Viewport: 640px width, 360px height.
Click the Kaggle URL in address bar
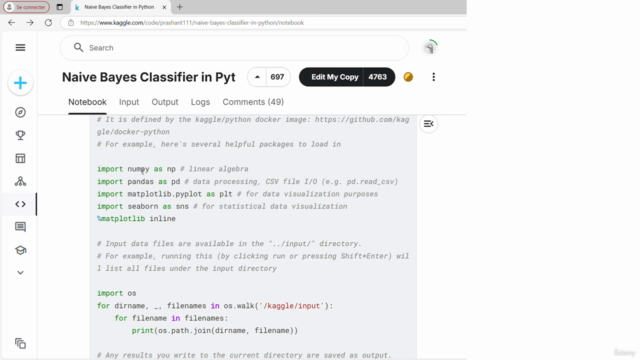192,23
